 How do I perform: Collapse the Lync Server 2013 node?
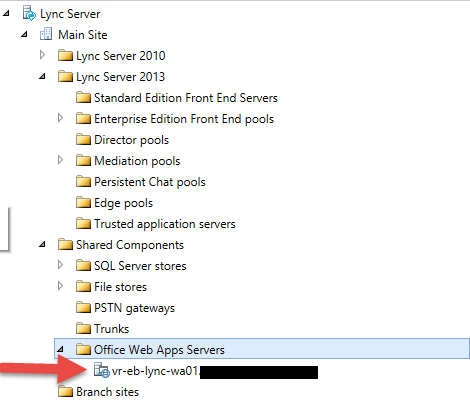click(42, 77)
